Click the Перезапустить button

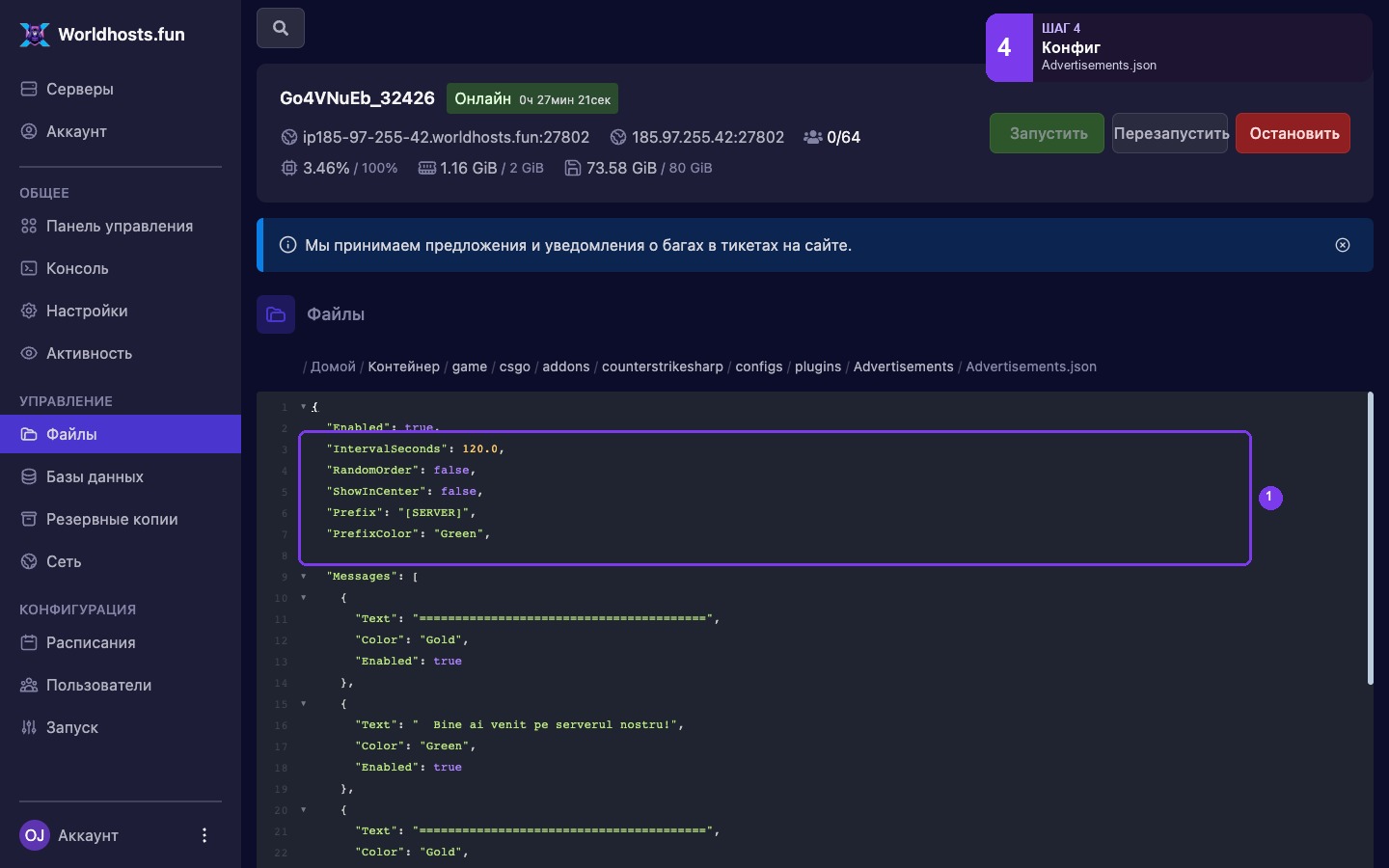click(x=1170, y=133)
